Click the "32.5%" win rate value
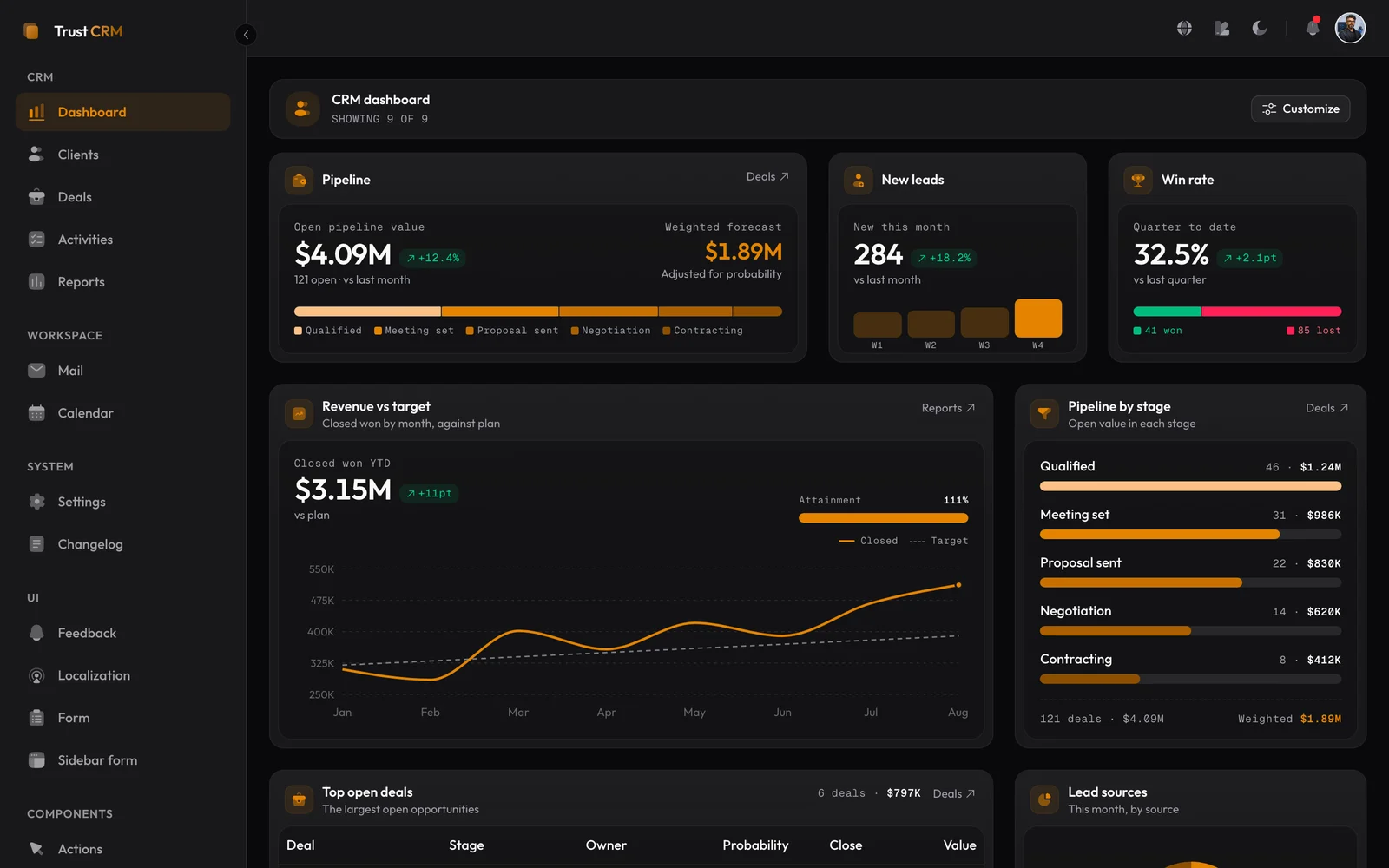Image resolution: width=1389 pixels, height=868 pixels. [x=1171, y=254]
